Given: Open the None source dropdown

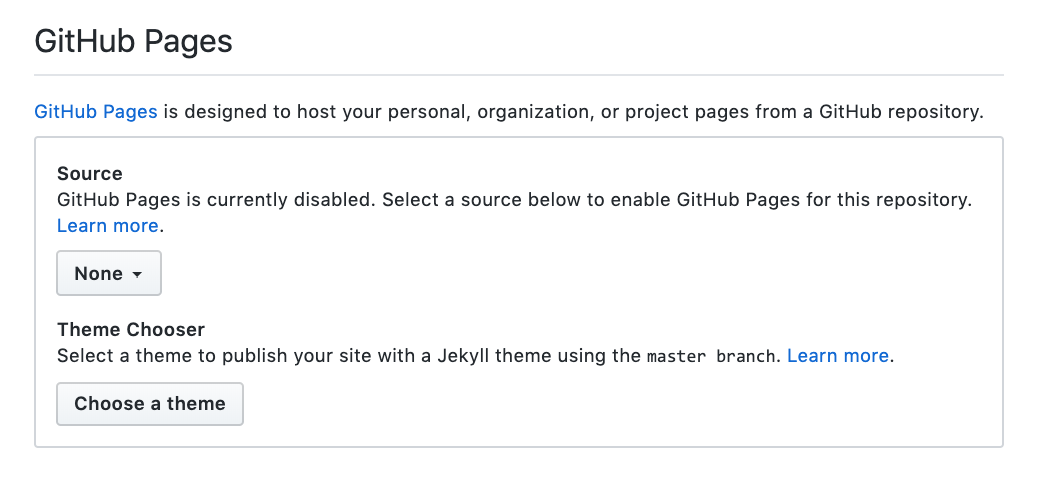Looking at the screenshot, I should pos(109,273).
